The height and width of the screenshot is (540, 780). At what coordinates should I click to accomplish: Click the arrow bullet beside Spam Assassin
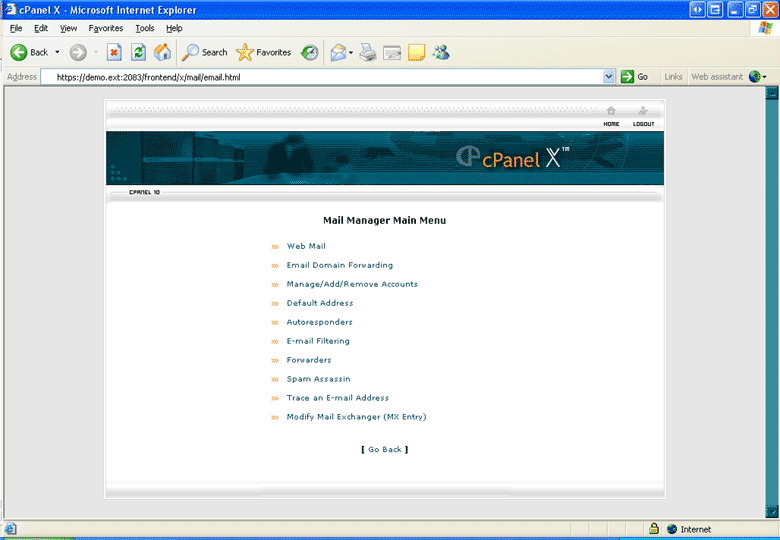(275, 379)
